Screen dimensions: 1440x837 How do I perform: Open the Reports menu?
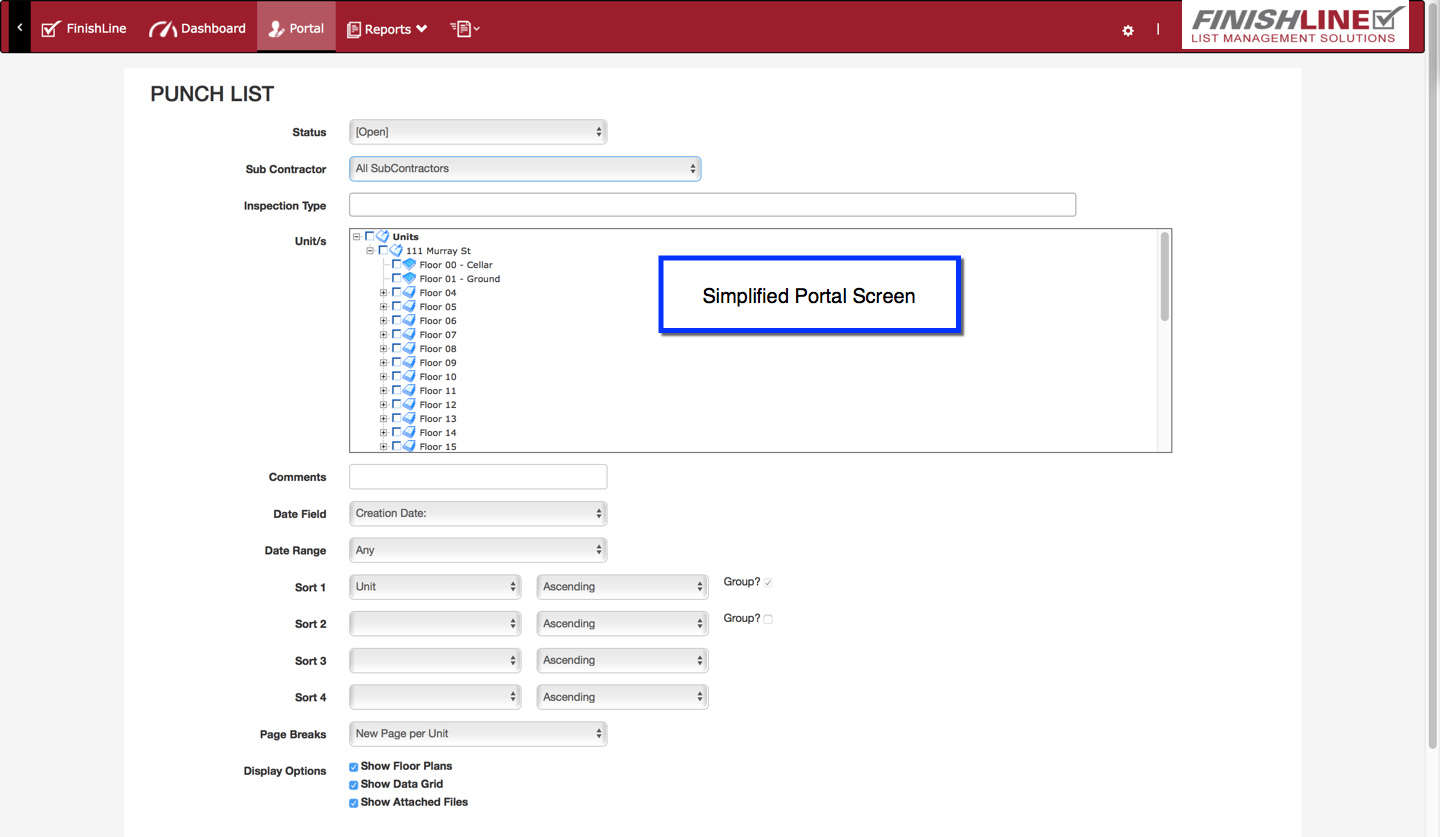pos(387,29)
